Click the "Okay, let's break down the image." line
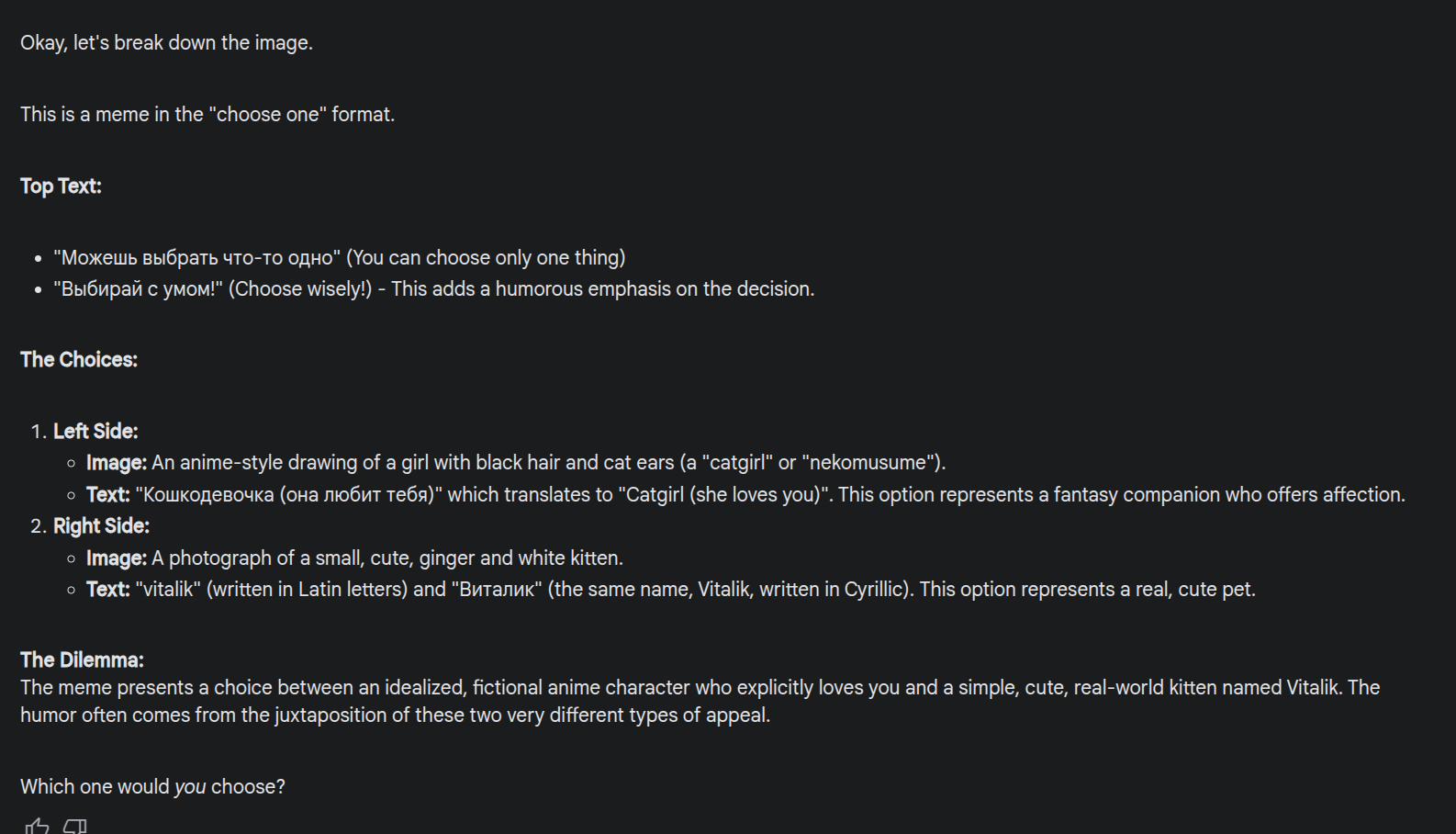The image size is (1456, 834). coord(166,43)
